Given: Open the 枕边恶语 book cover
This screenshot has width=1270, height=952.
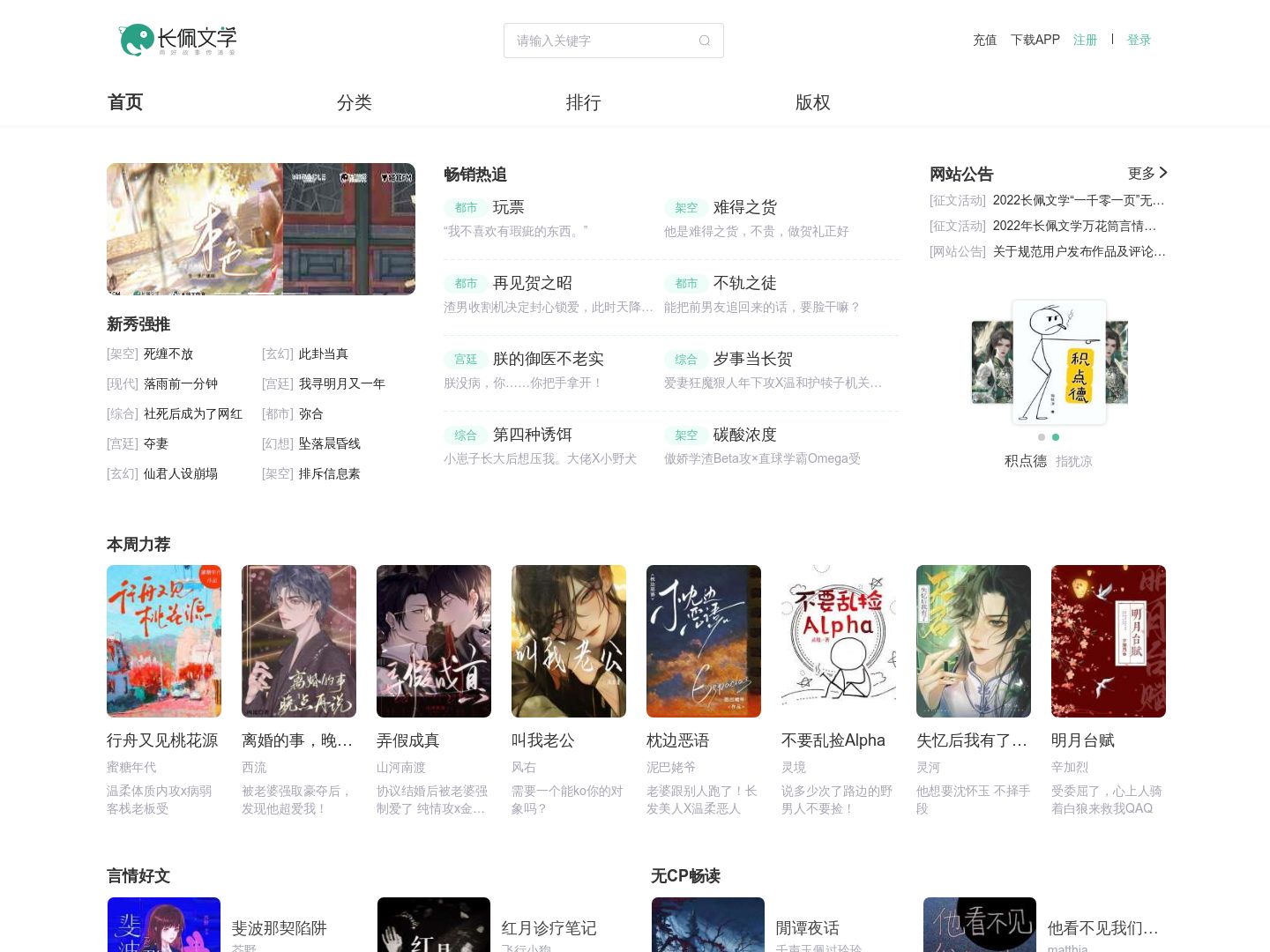Looking at the screenshot, I should [704, 641].
